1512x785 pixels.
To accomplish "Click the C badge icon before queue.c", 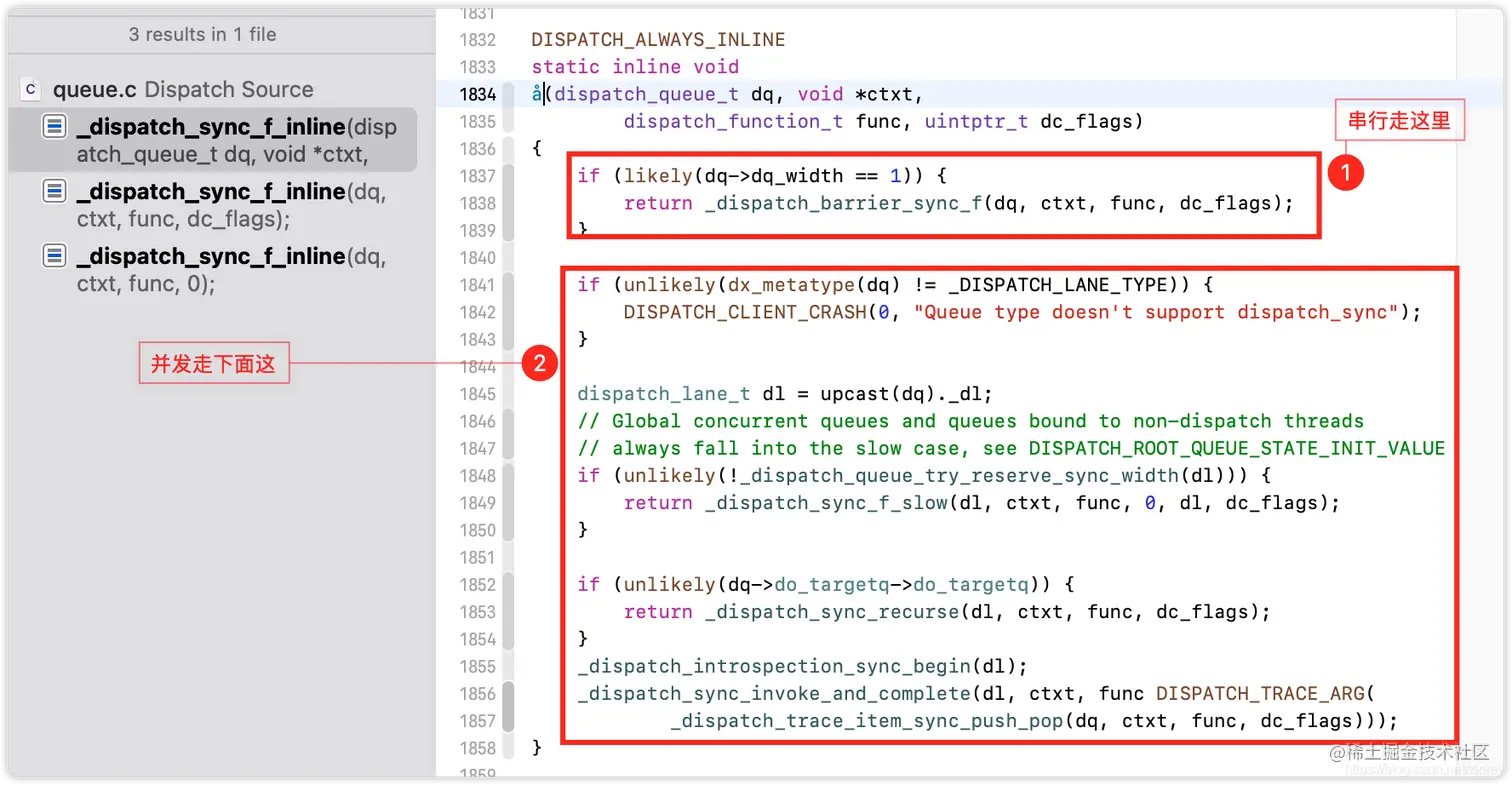I will (31, 89).
